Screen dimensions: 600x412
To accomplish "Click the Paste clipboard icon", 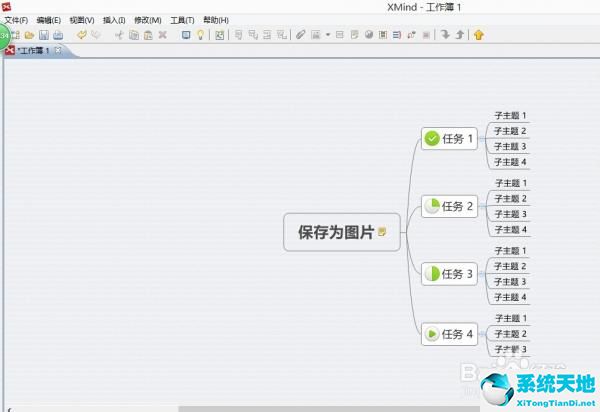I will pyautogui.click(x=148, y=35).
